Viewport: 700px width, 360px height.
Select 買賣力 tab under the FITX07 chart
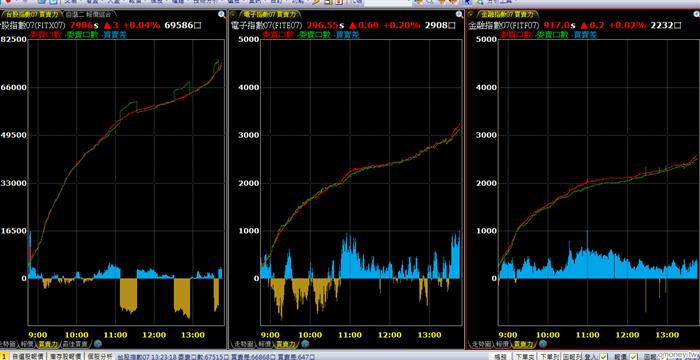(x=47, y=344)
